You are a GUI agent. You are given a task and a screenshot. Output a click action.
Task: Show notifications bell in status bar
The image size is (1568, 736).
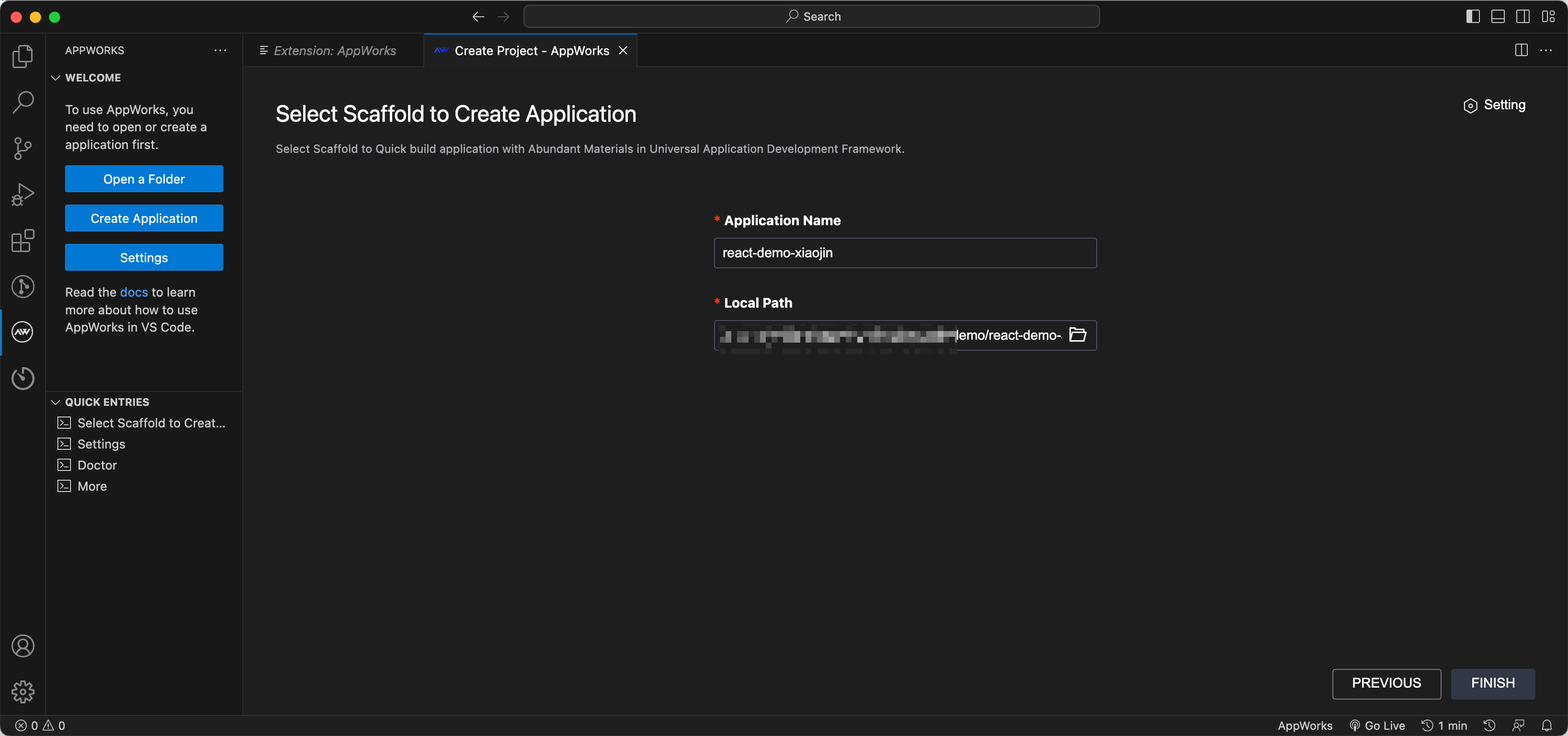click(x=1546, y=725)
